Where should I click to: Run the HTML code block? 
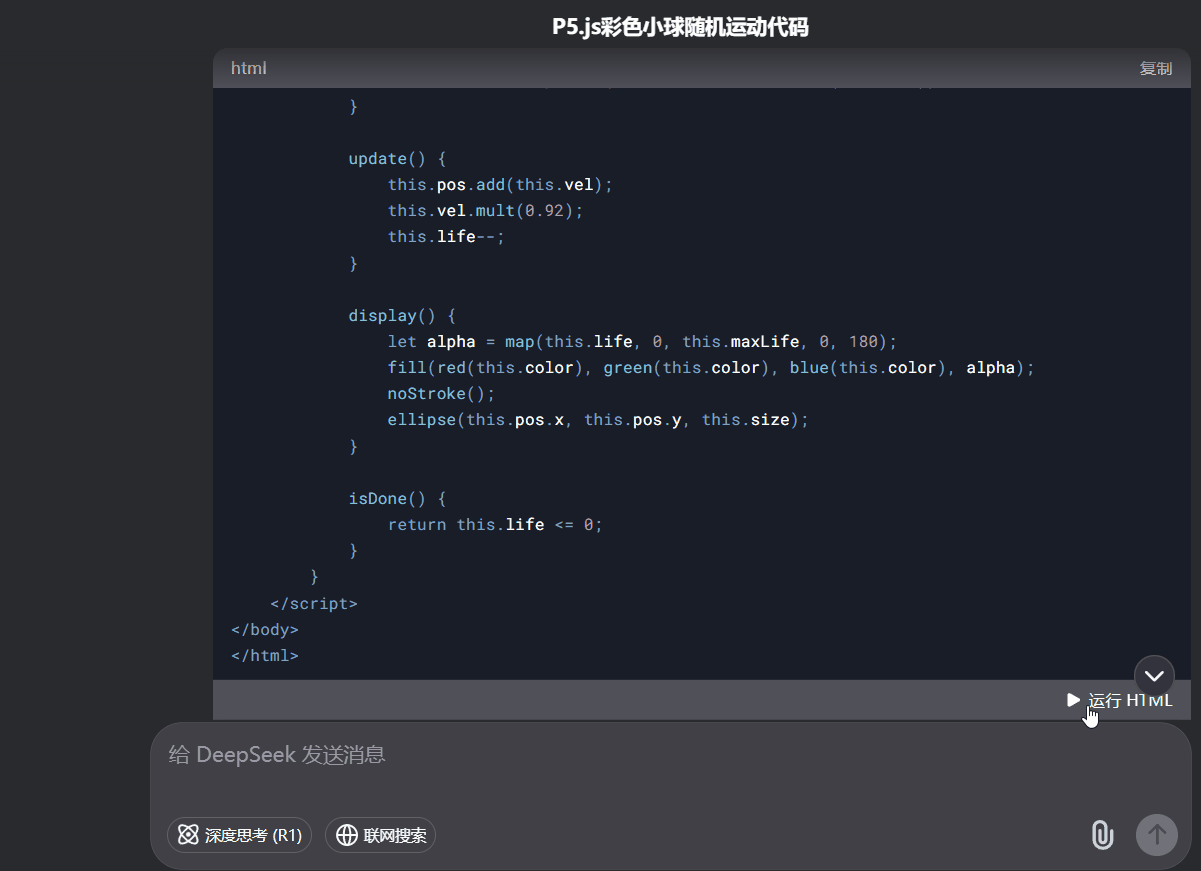tap(1119, 700)
